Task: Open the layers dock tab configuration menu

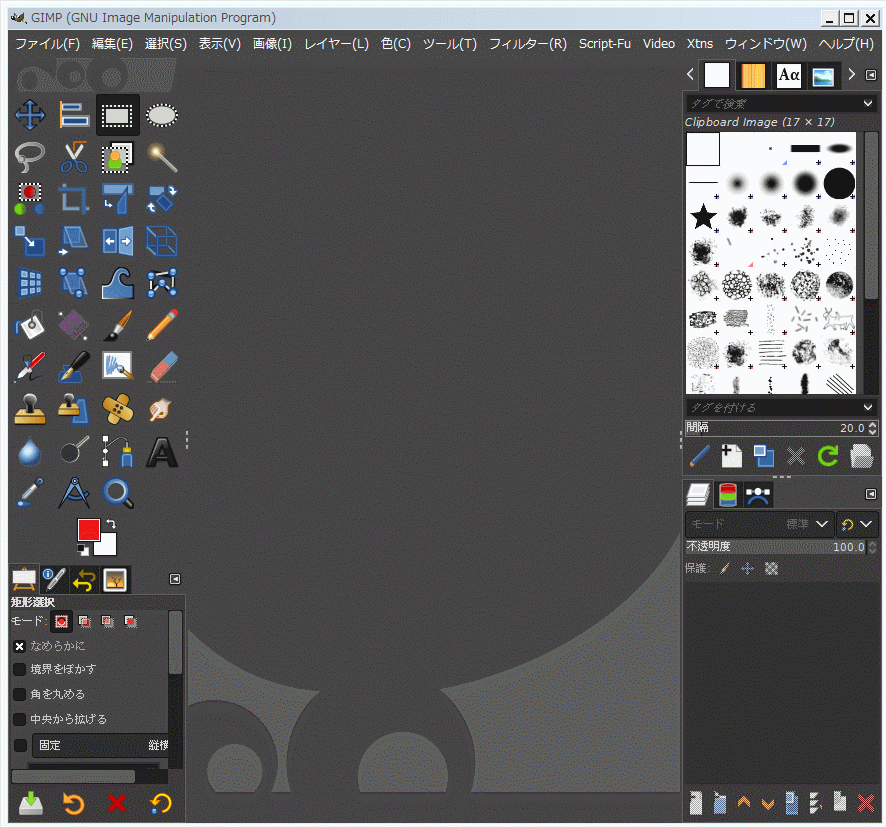Action: click(x=871, y=494)
